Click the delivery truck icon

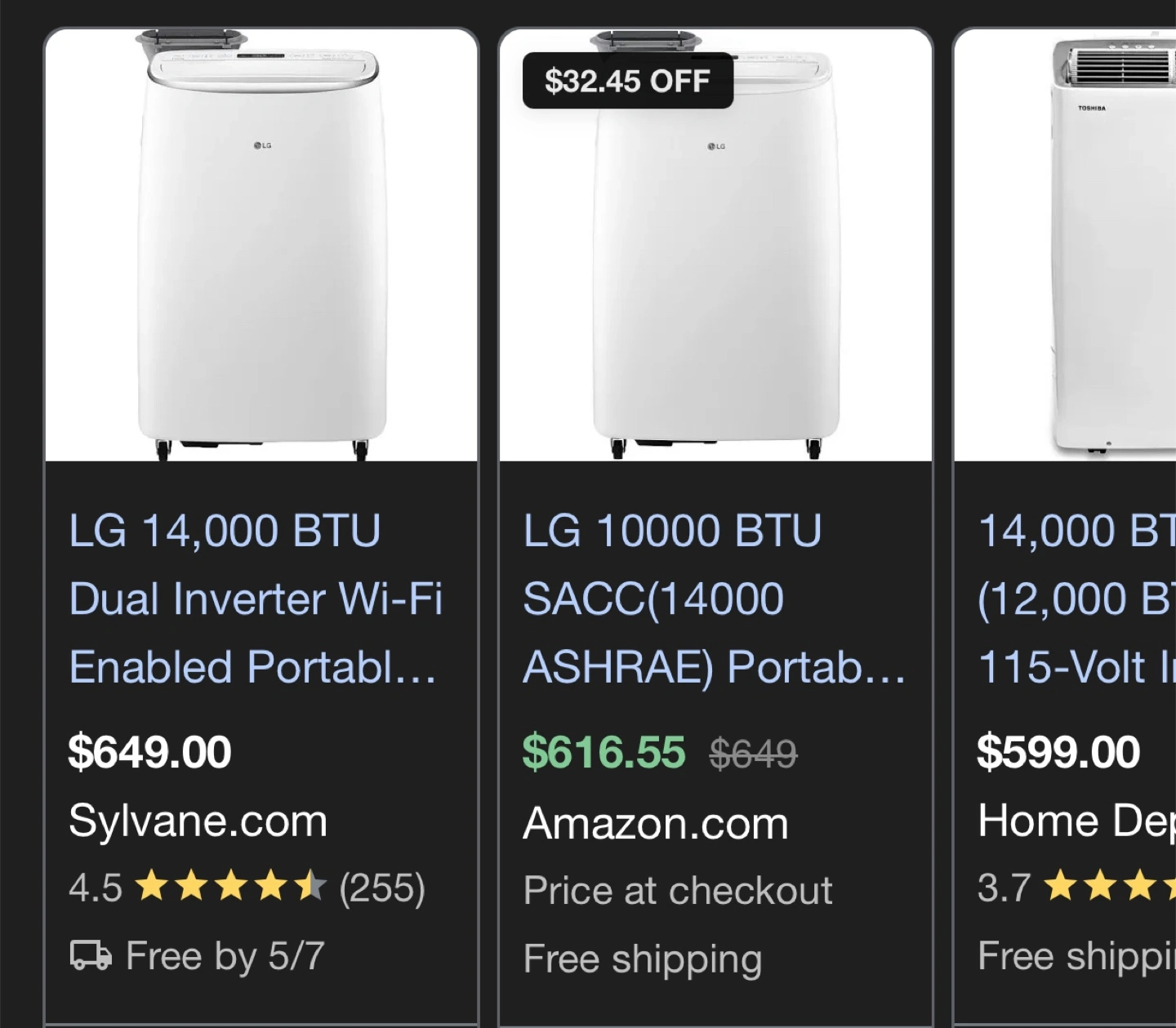[91, 955]
